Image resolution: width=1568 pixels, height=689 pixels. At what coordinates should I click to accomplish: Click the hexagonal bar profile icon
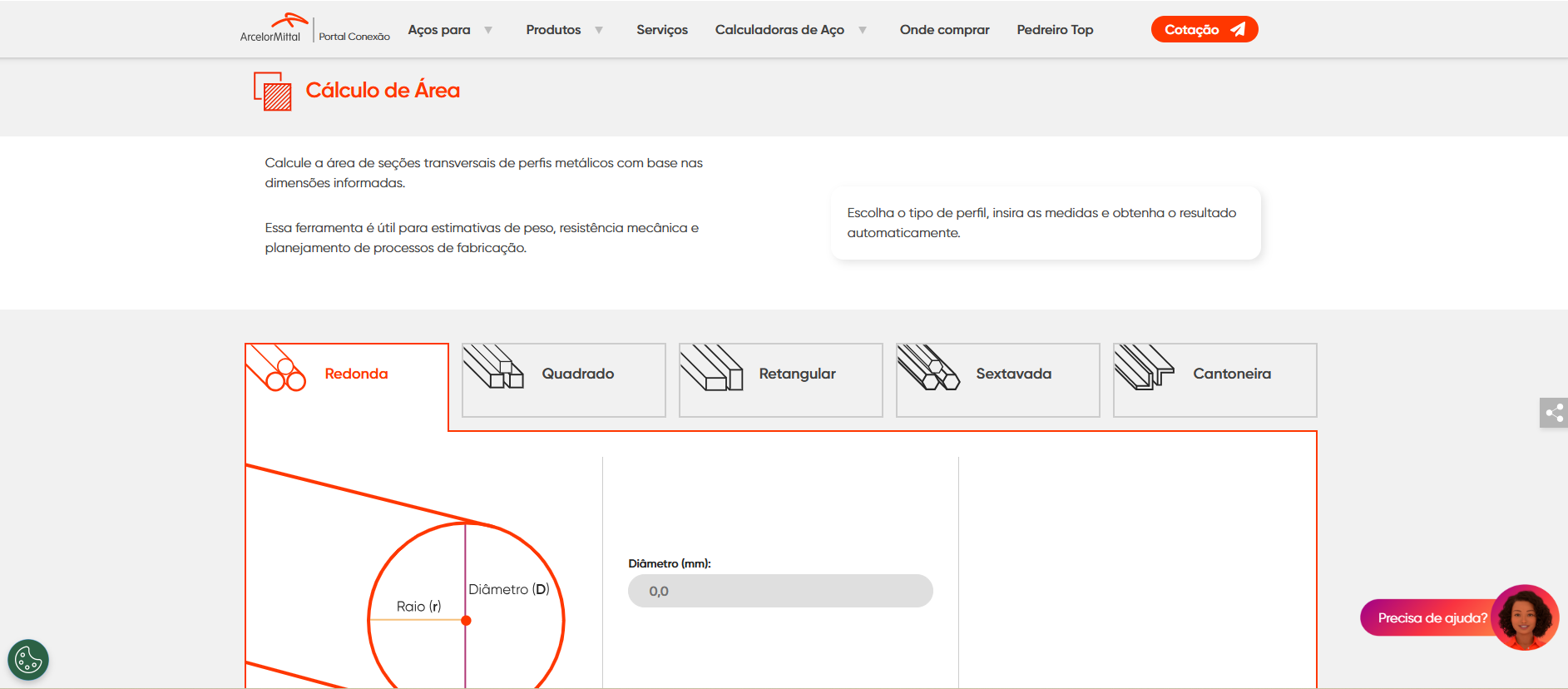[x=928, y=368]
